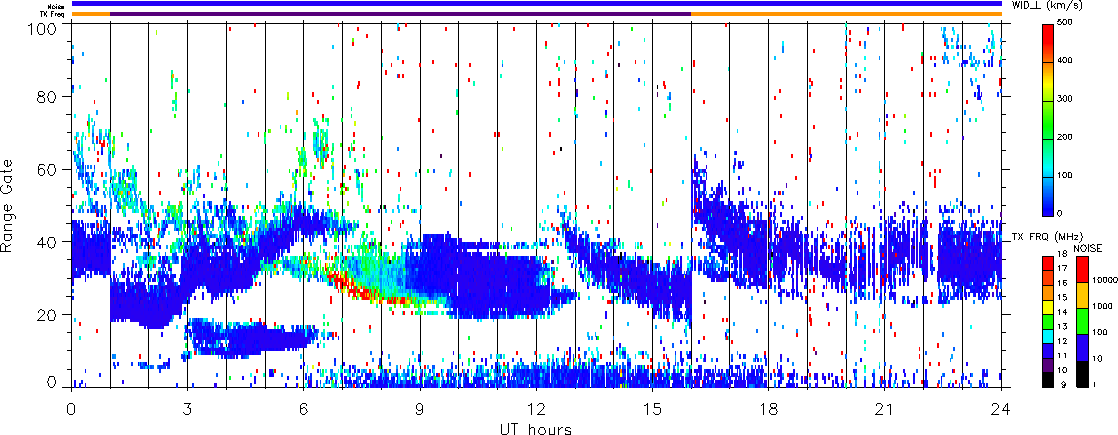Pick the orange segment of TX FRQ colorbar
This screenshot has height=435, width=1118.
pos(1048,293)
